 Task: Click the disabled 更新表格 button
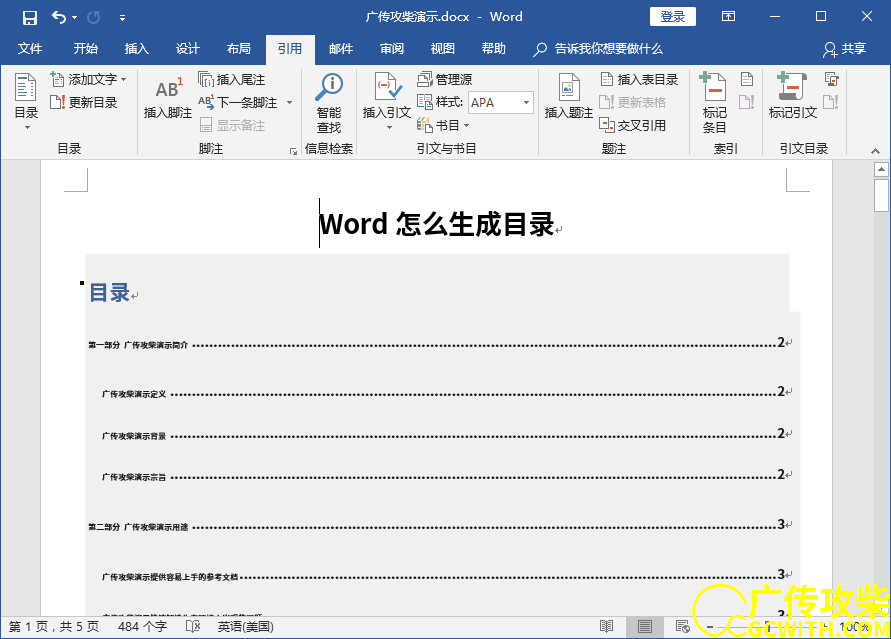tap(632, 103)
